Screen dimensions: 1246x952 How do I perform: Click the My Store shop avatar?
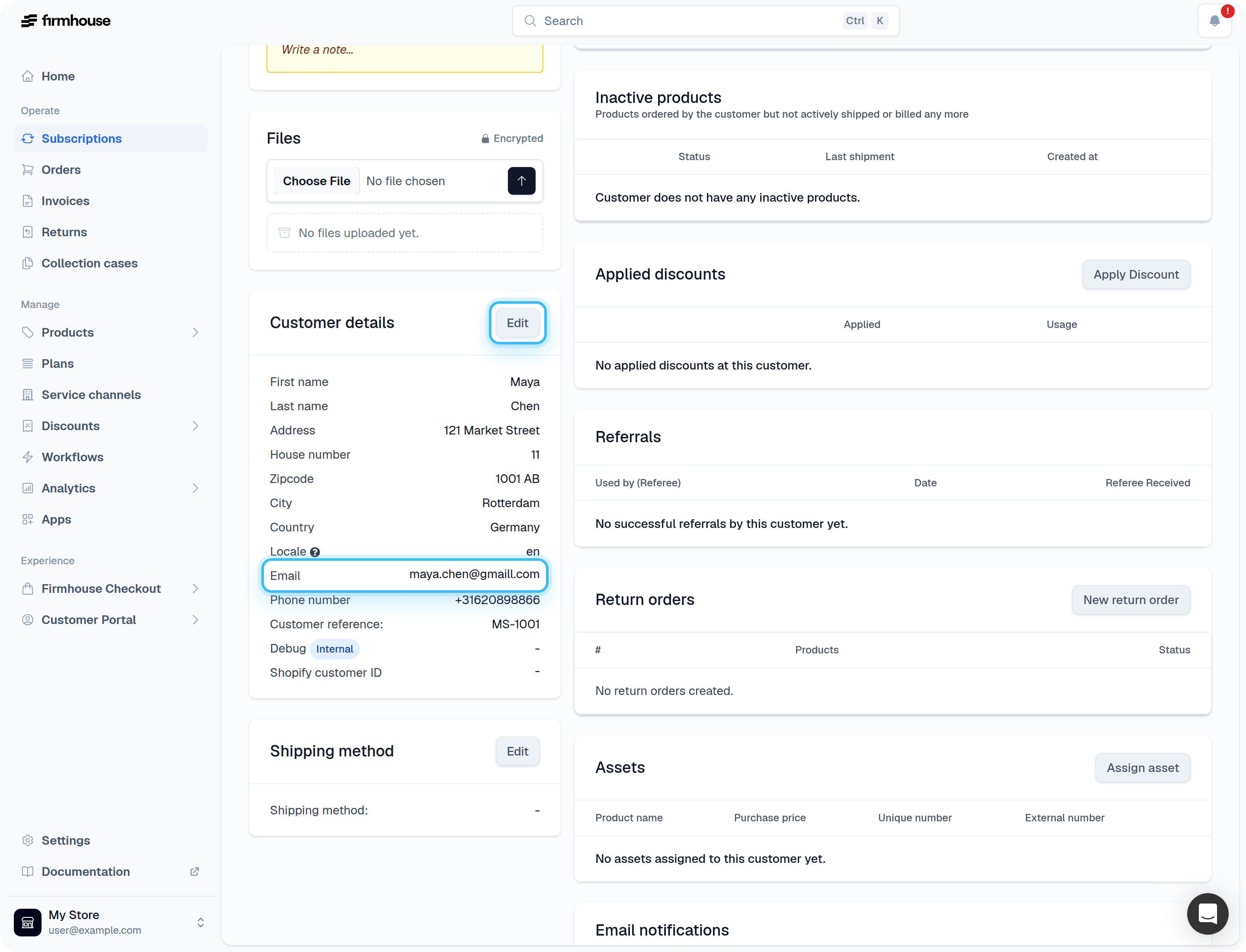click(28, 922)
